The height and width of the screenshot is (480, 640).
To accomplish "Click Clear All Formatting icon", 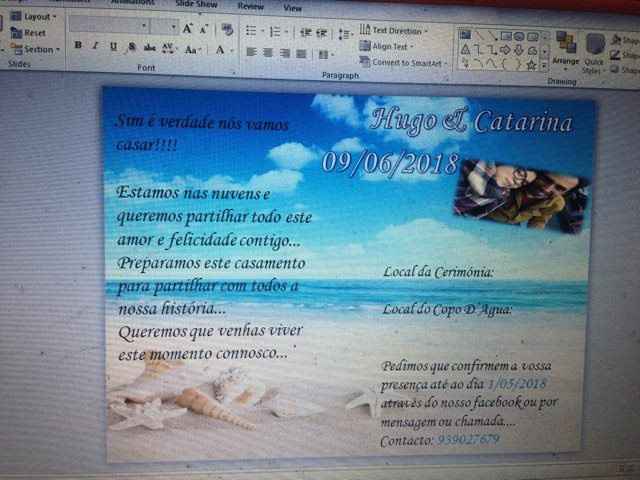I will pyautogui.click(x=227, y=29).
